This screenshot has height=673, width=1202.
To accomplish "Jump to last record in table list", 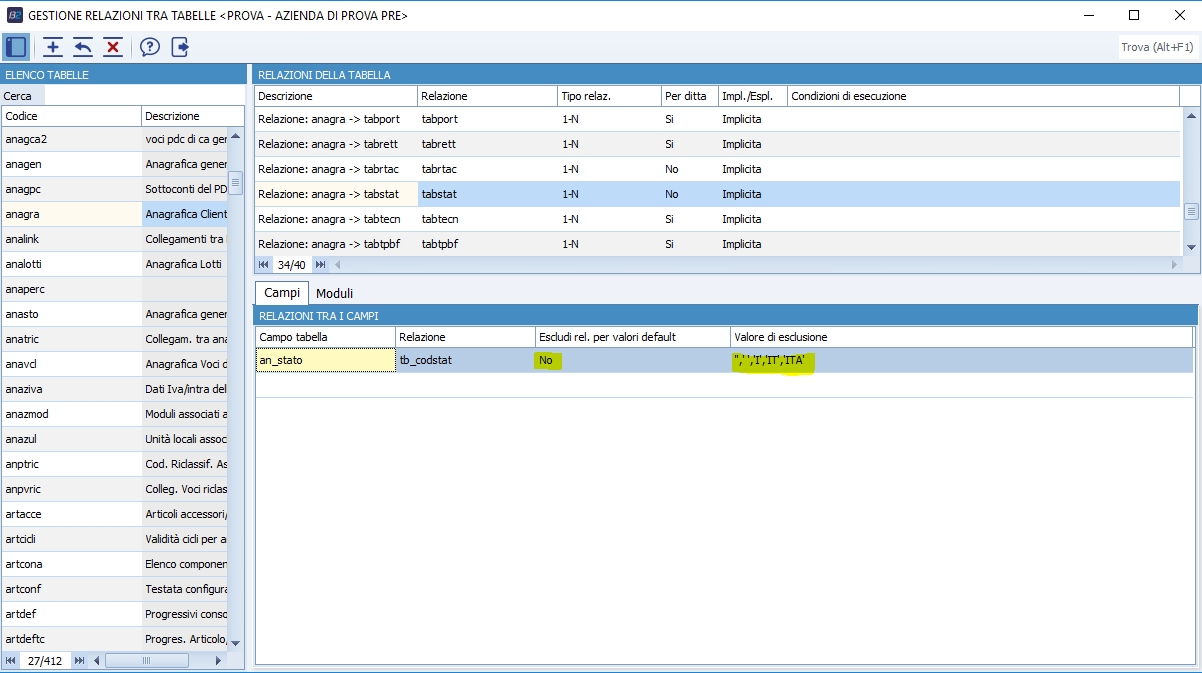I will [x=79, y=660].
